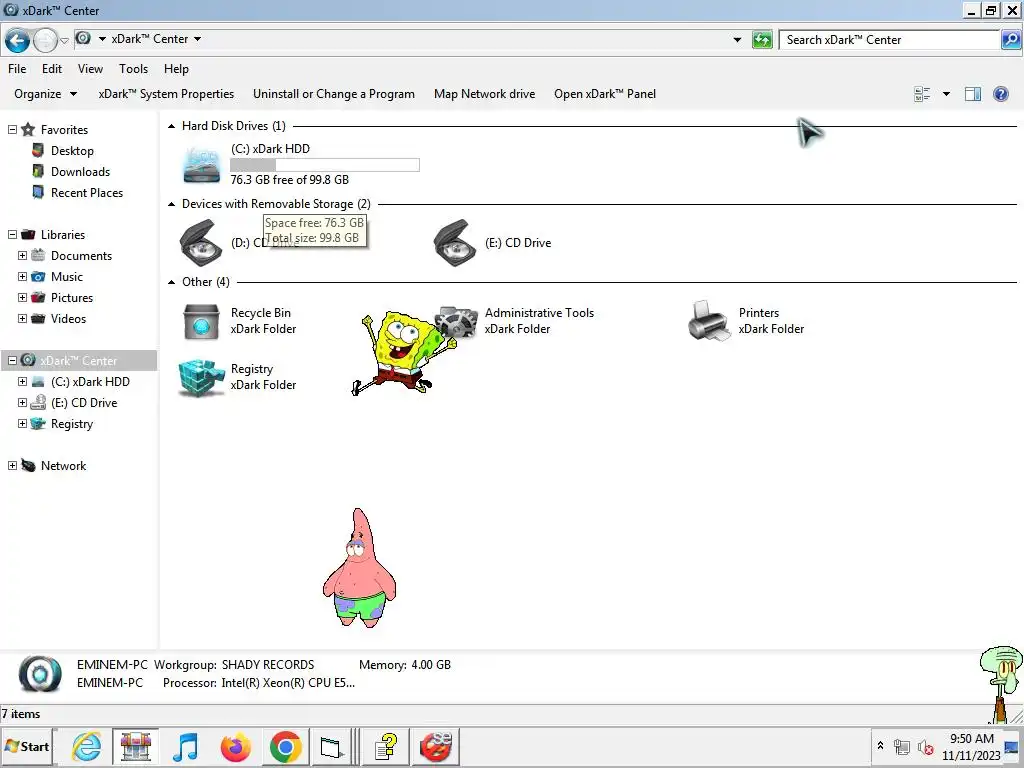Launch Firefox from taskbar

236,746
